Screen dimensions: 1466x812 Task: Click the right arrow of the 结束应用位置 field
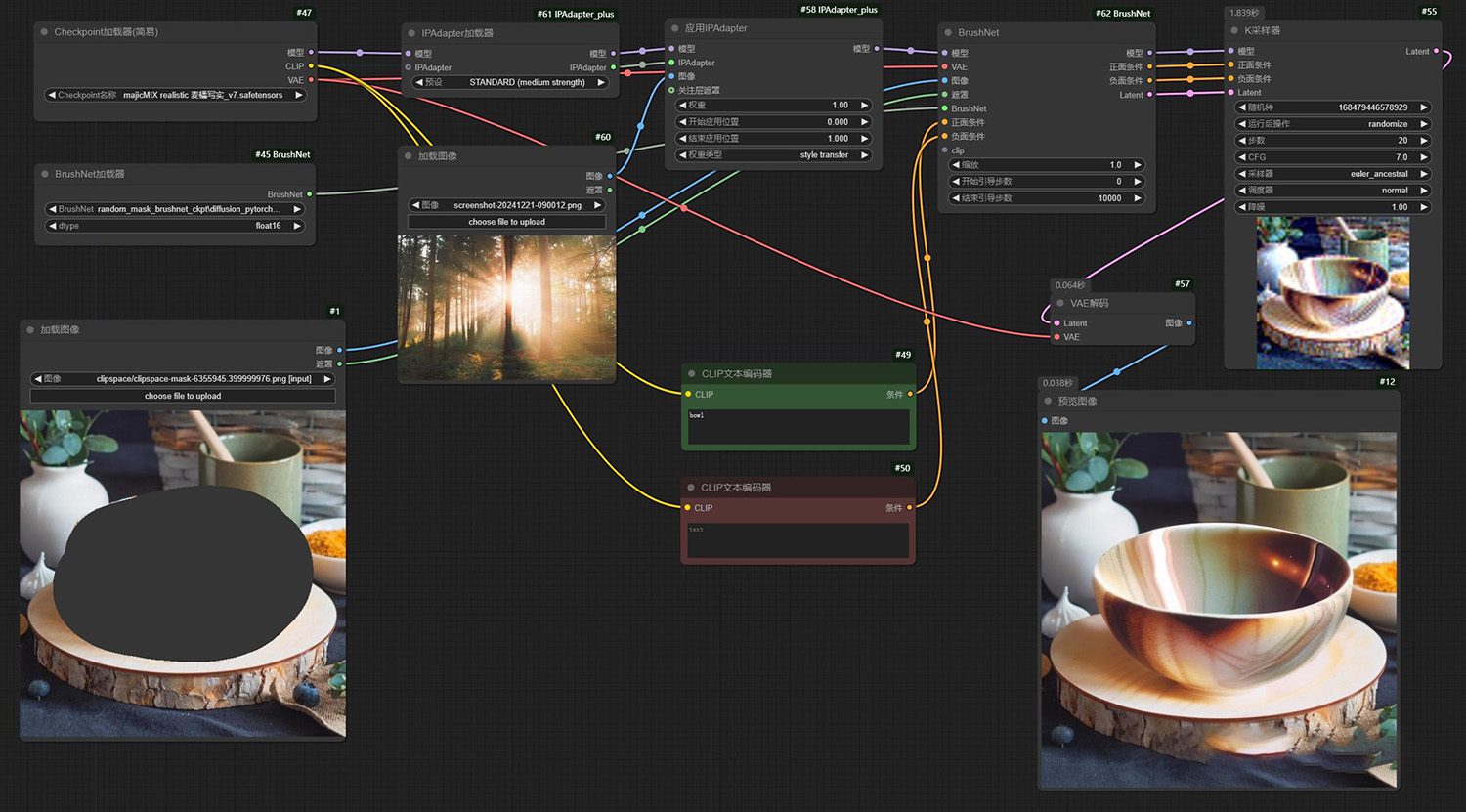[x=864, y=139]
